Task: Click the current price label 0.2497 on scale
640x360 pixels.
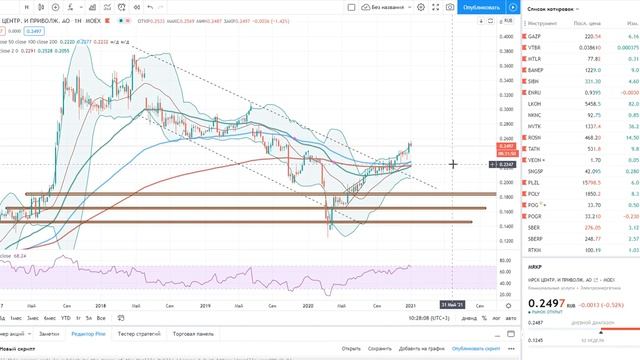Action: click(507, 146)
